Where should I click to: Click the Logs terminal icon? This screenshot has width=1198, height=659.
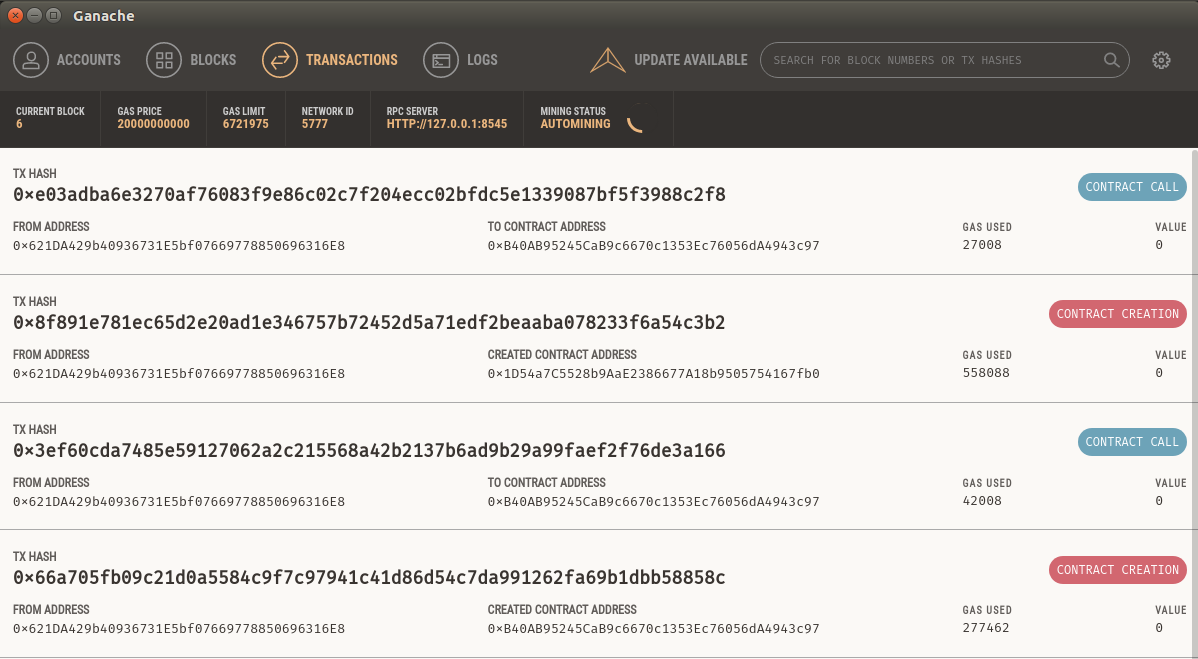[441, 60]
